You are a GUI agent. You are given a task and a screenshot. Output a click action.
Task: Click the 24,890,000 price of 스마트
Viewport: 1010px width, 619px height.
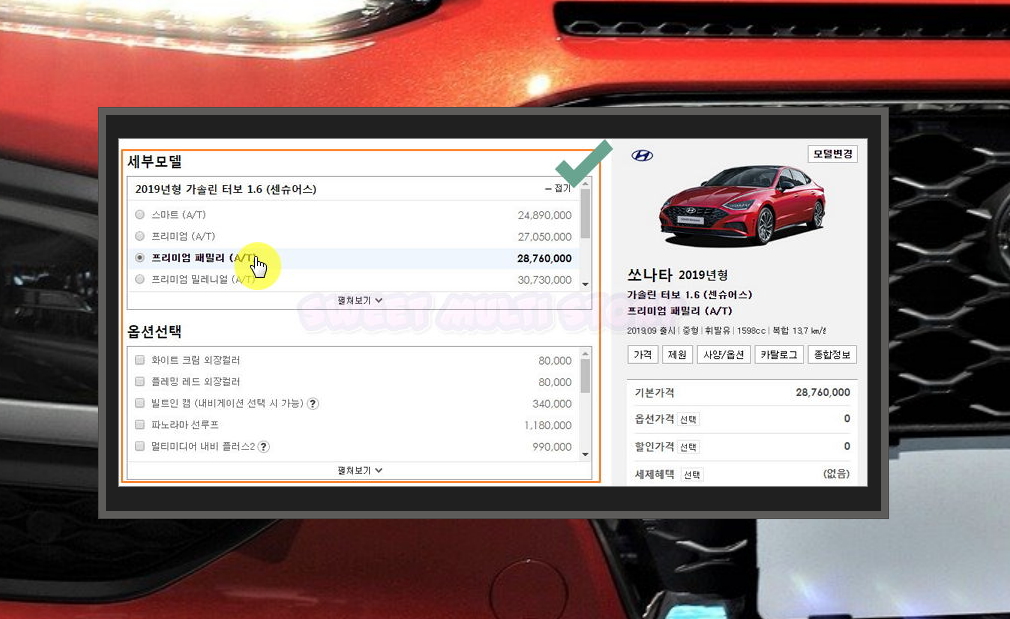pos(544,215)
